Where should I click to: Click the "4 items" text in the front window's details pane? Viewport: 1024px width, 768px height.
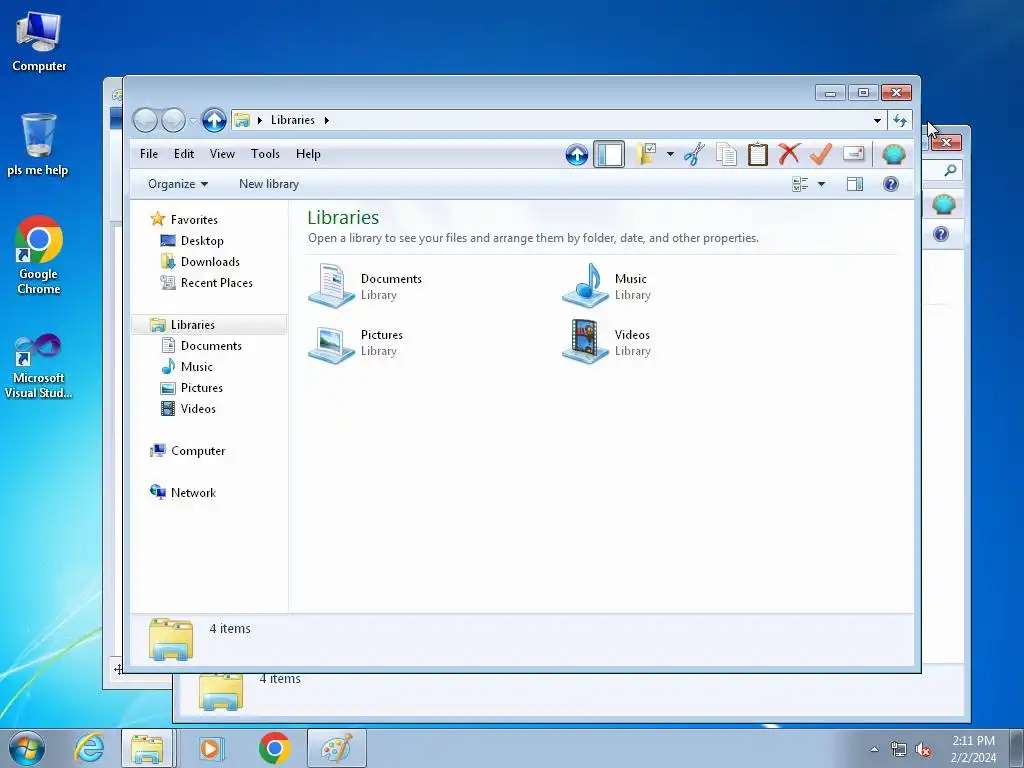pyautogui.click(x=230, y=628)
